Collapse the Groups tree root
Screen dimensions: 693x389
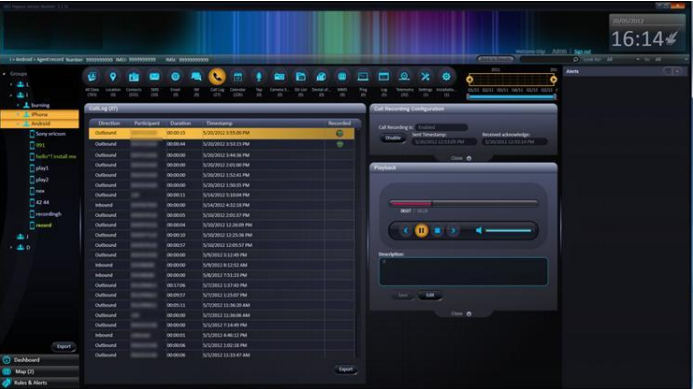coord(4,74)
